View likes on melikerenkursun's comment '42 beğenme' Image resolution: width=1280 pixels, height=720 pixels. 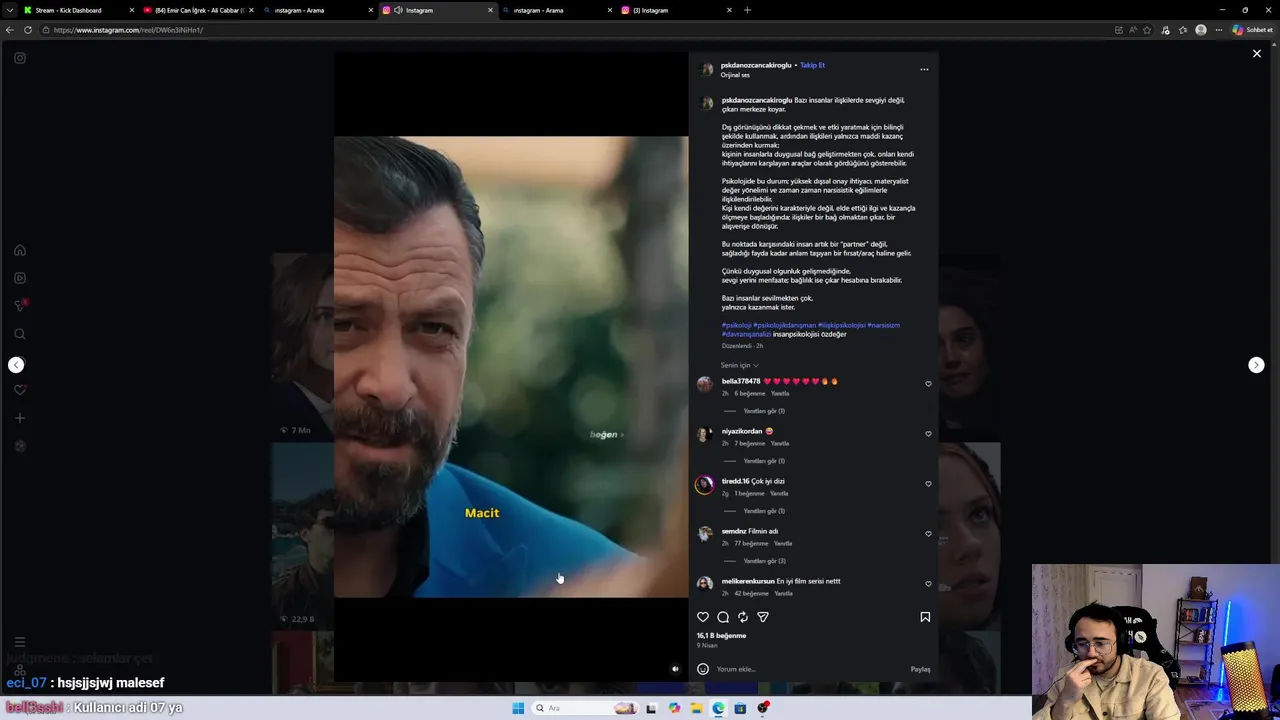pyautogui.click(x=751, y=593)
